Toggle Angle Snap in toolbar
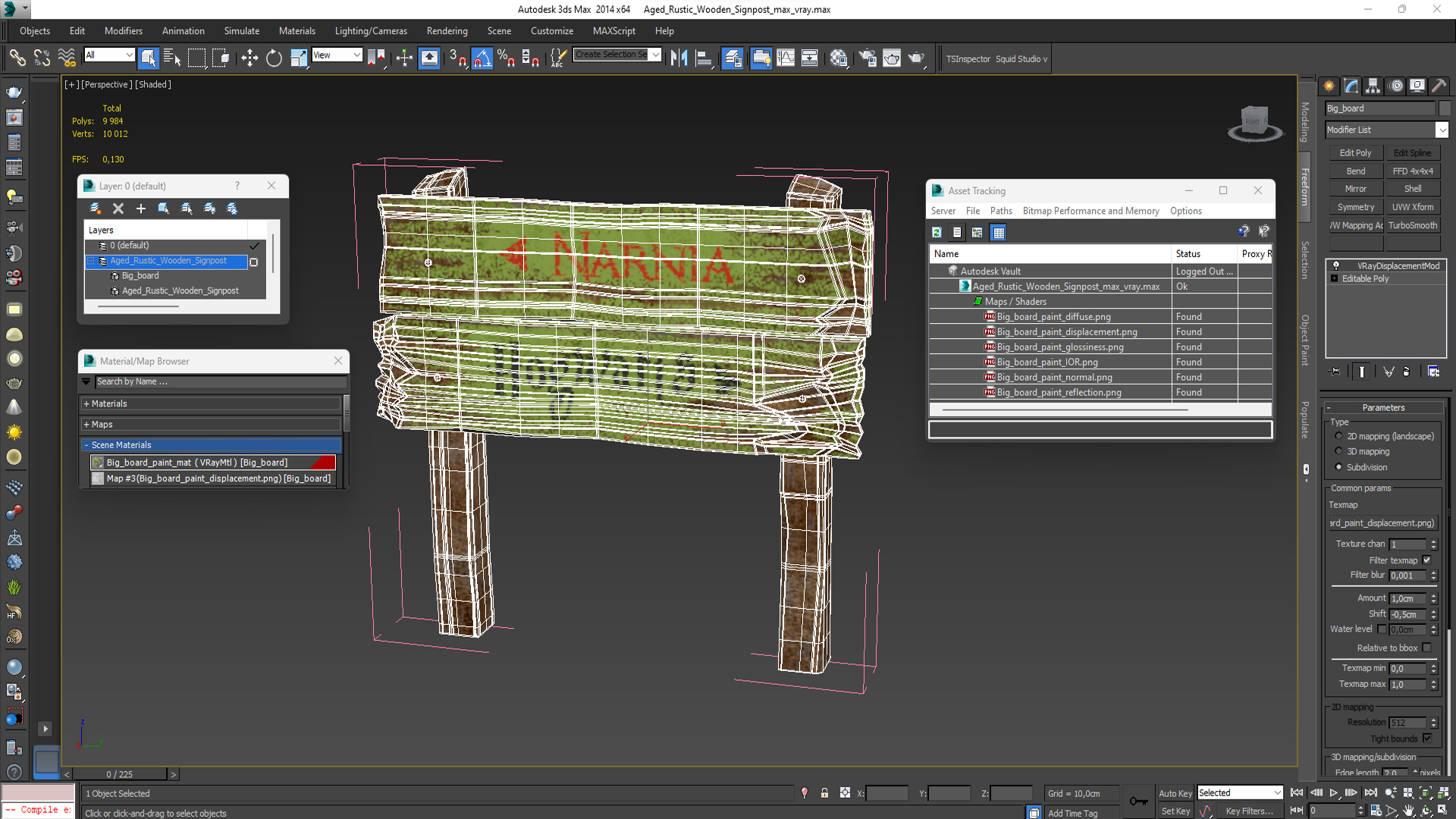 tap(482, 58)
